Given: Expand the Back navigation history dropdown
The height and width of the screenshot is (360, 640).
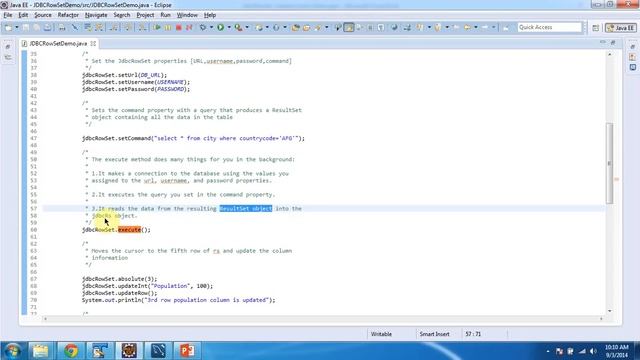Looking at the screenshot, I should click(x=476, y=27).
